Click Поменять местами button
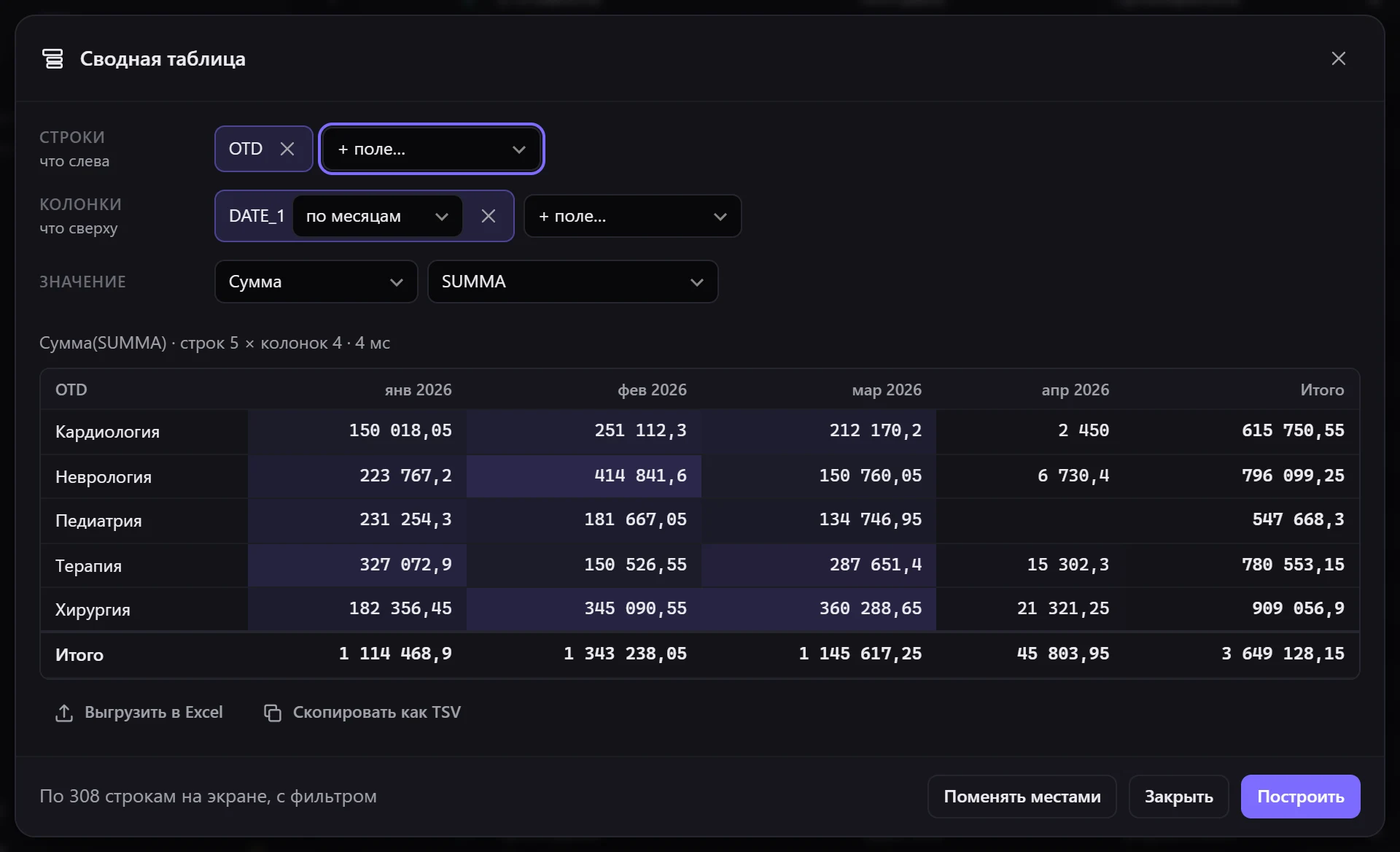1400x852 pixels. (1022, 797)
